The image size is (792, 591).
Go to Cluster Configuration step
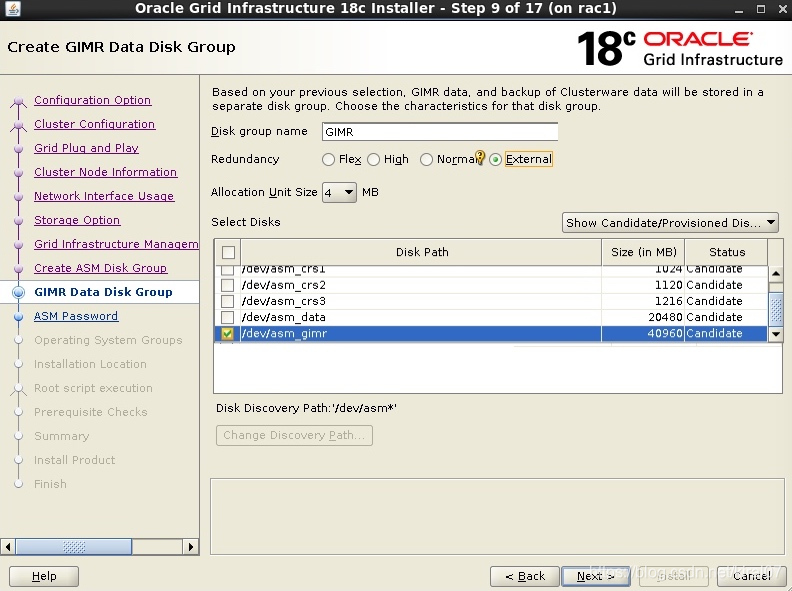click(94, 124)
